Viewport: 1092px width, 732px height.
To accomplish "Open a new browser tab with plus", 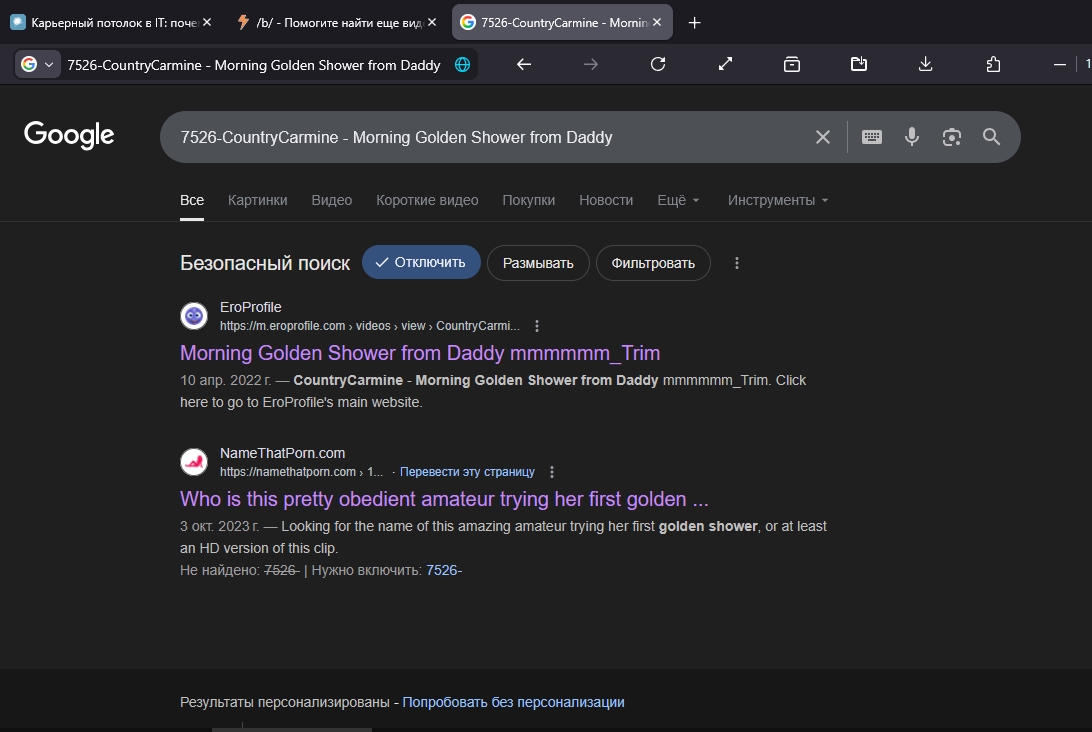I will pyautogui.click(x=694, y=23).
